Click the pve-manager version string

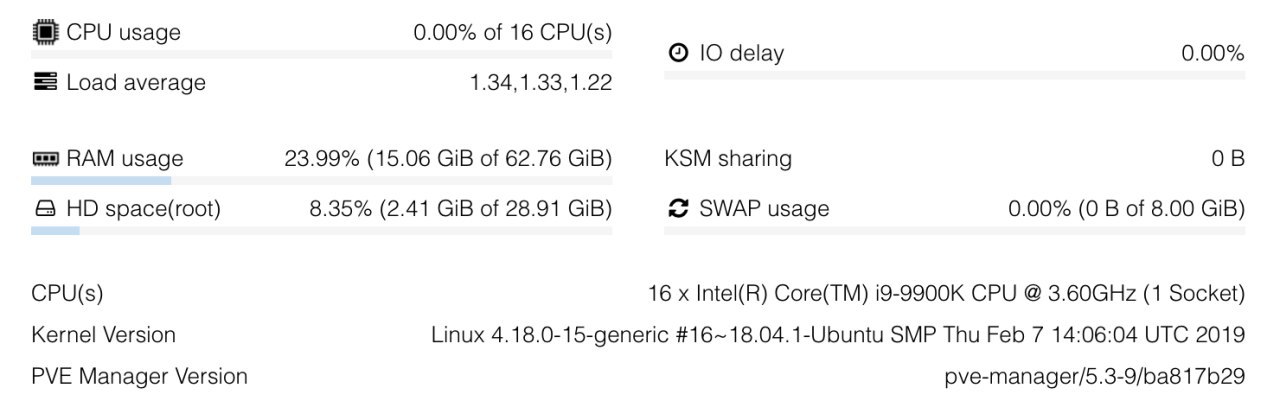1094,376
